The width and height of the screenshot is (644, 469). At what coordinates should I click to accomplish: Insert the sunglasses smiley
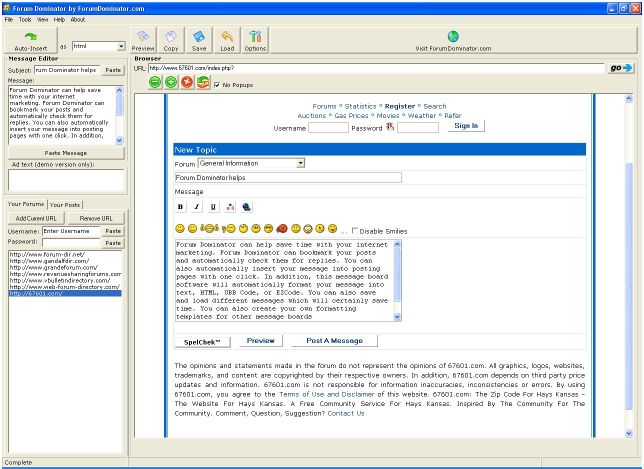[x=269, y=228]
